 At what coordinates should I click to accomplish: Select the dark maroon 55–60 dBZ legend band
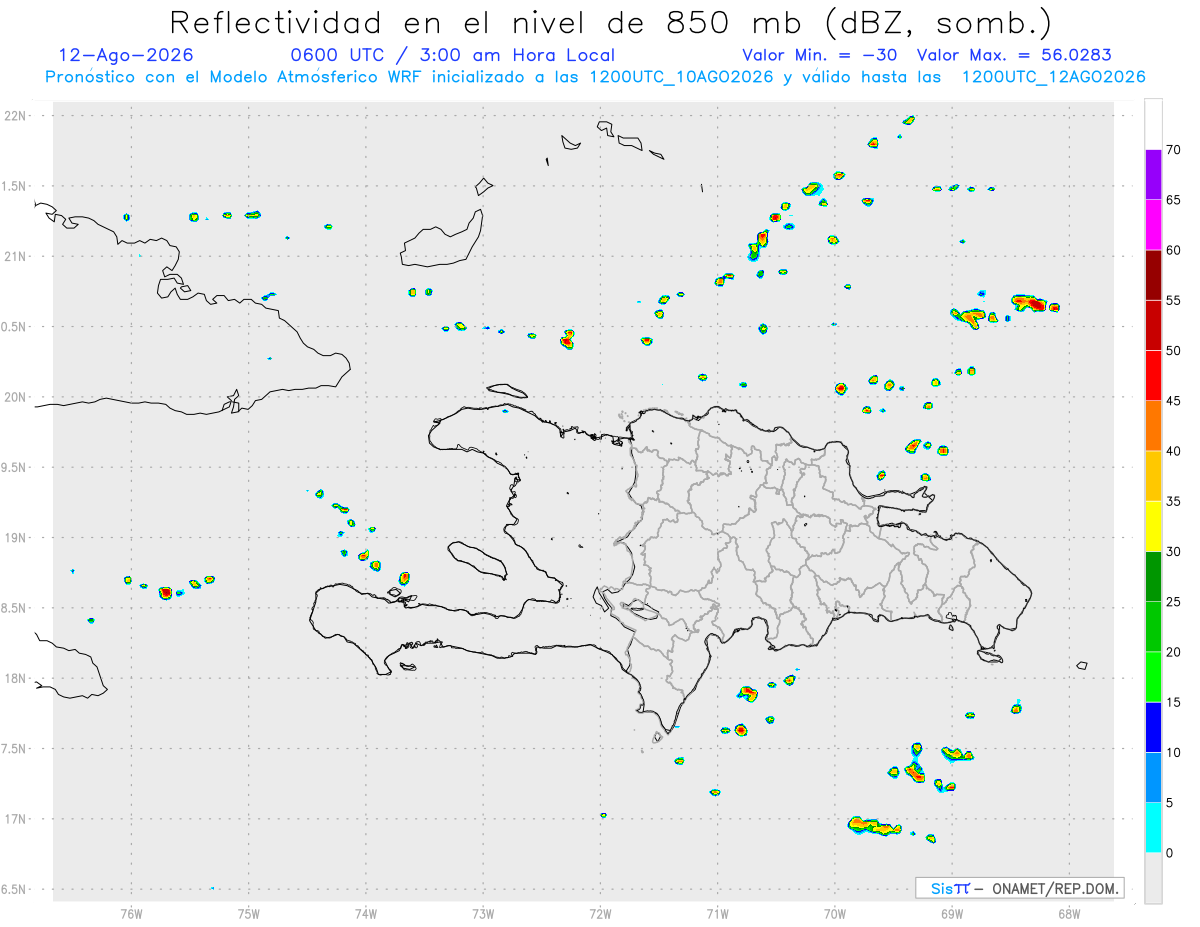tap(1153, 275)
